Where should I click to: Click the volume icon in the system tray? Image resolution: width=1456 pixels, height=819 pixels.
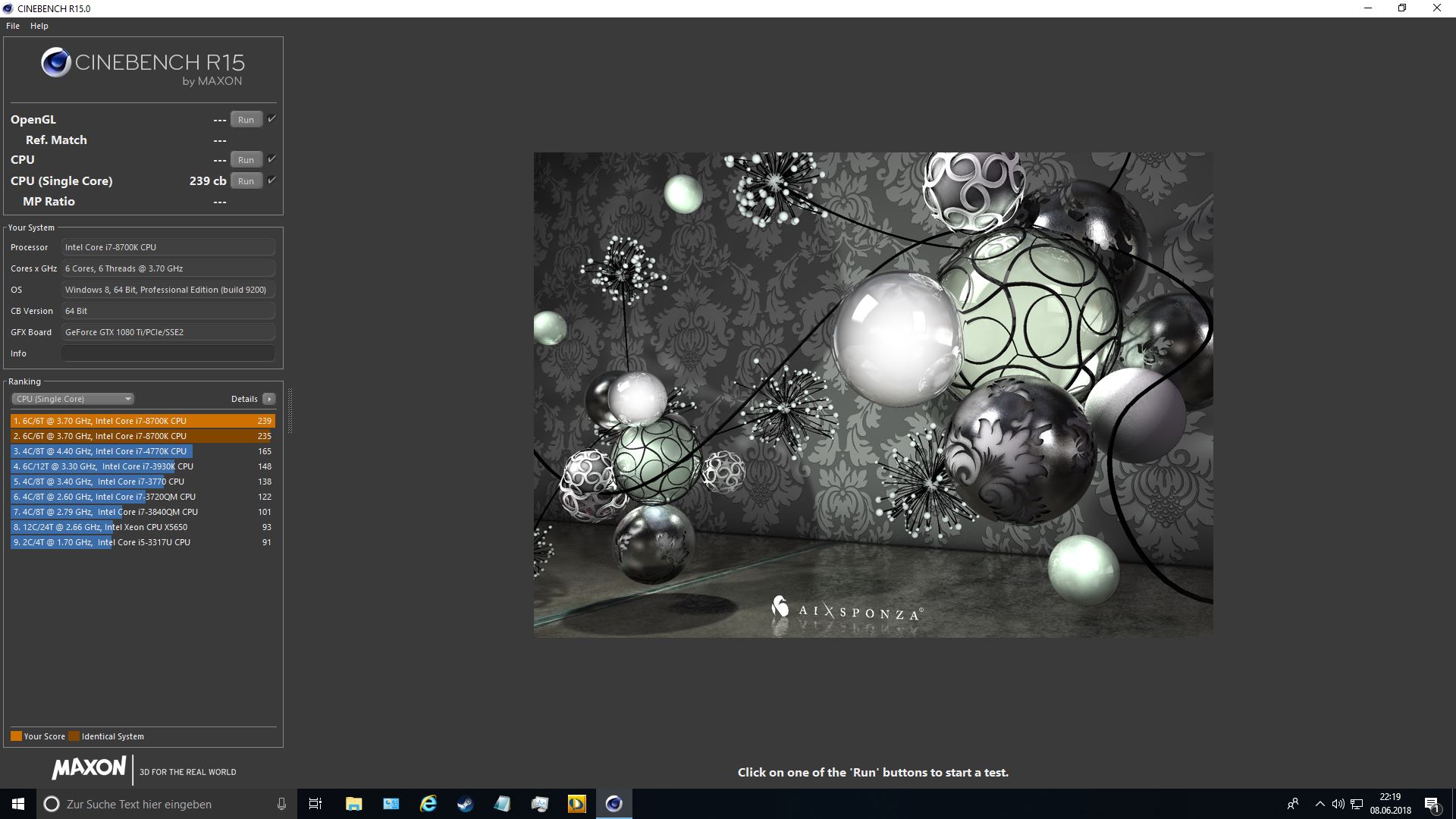click(1337, 804)
